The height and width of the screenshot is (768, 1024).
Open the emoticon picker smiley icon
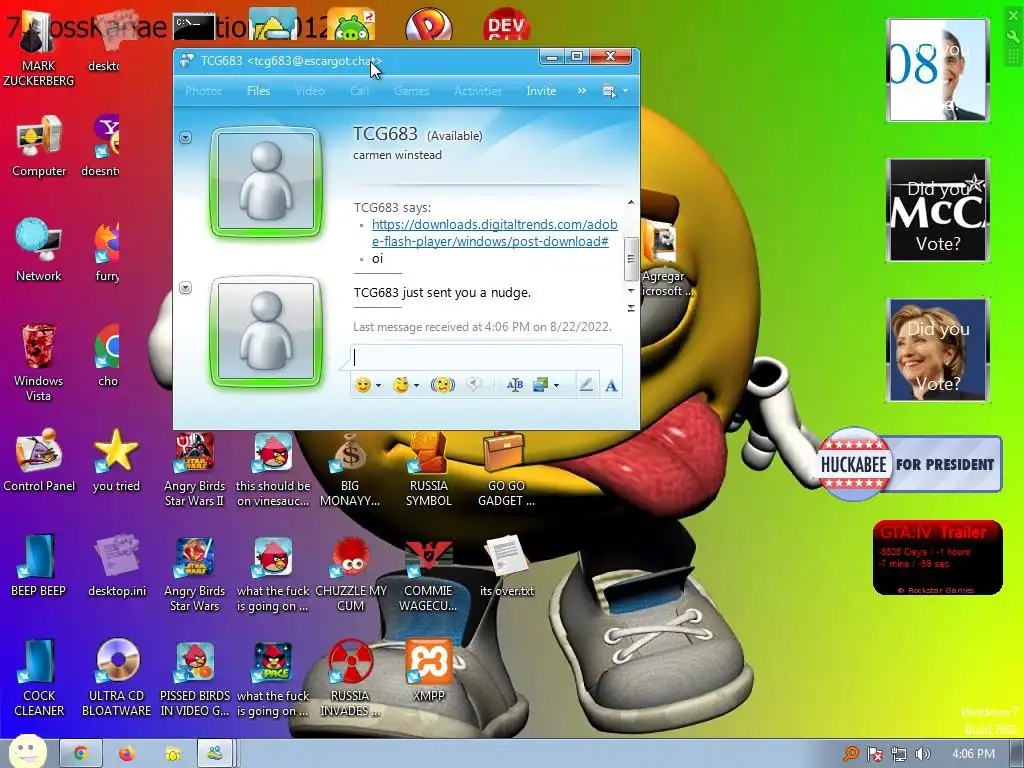click(x=363, y=385)
